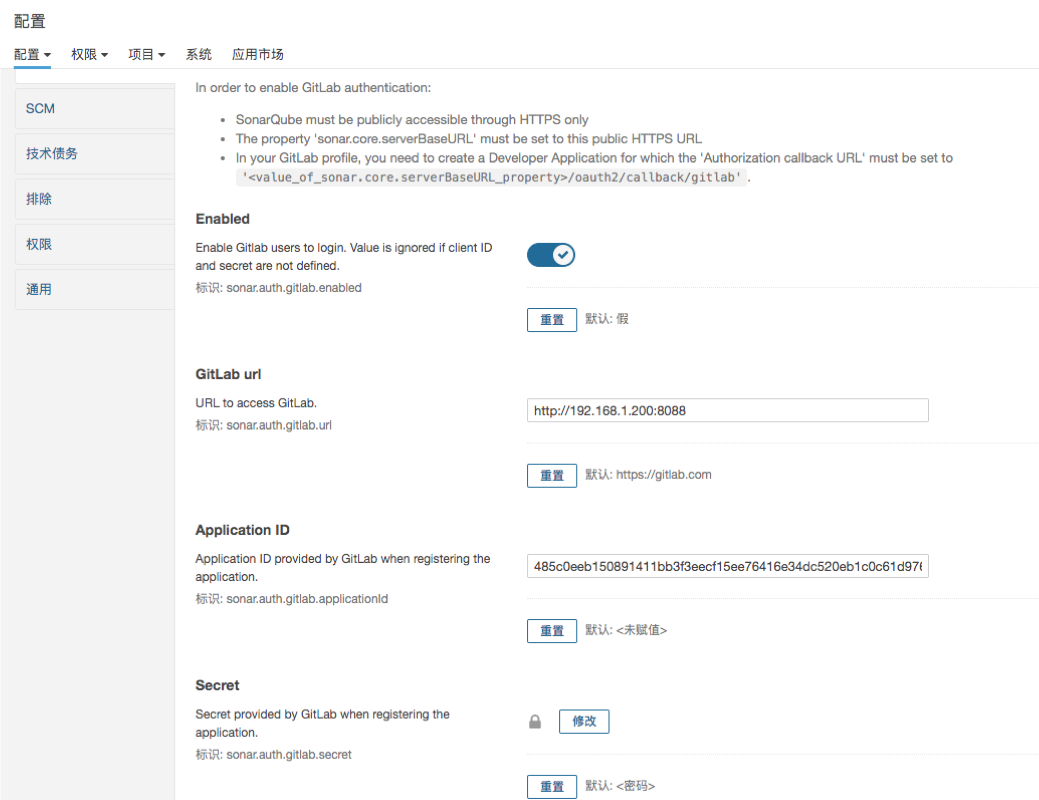The height and width of the screenshot is (800, 1039).
Task: Click the Enabled section heading
Action: 223,219
